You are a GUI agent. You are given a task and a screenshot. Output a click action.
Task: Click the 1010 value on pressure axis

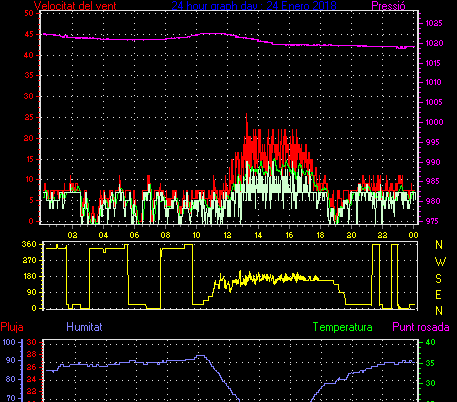point(434,82)
